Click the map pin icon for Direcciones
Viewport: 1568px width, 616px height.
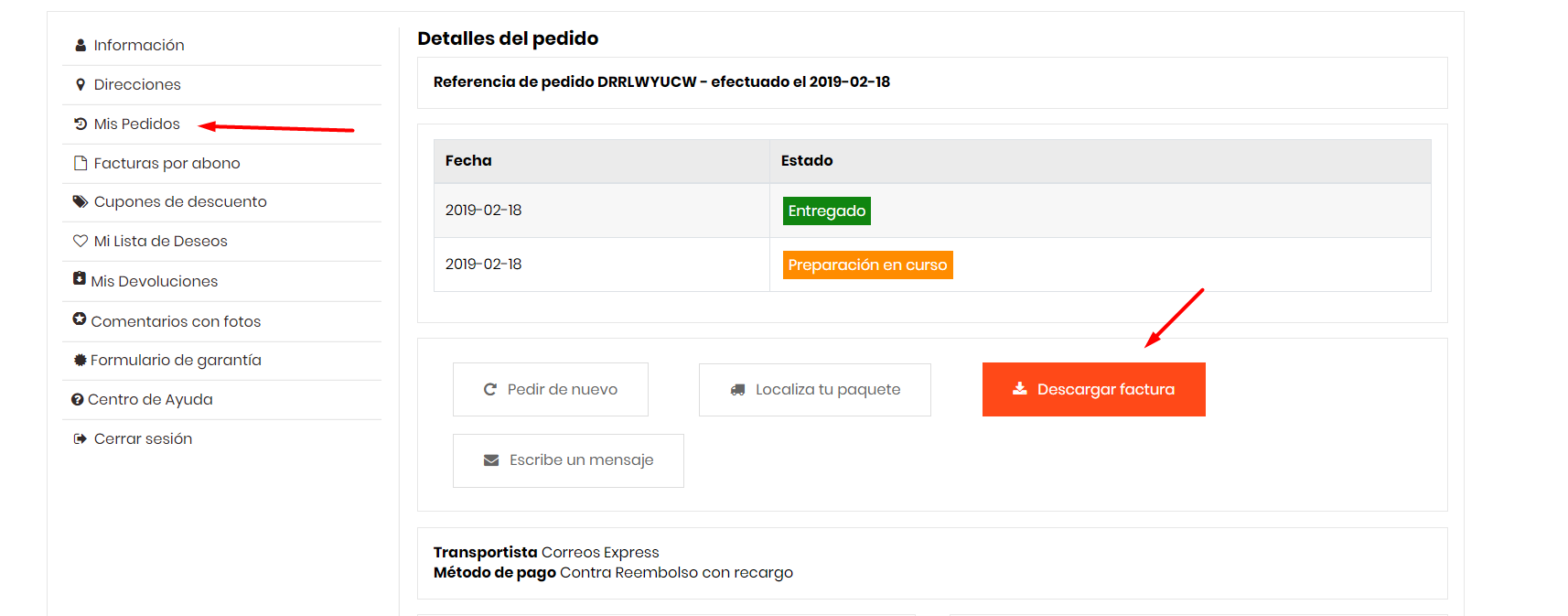[81, 85]
